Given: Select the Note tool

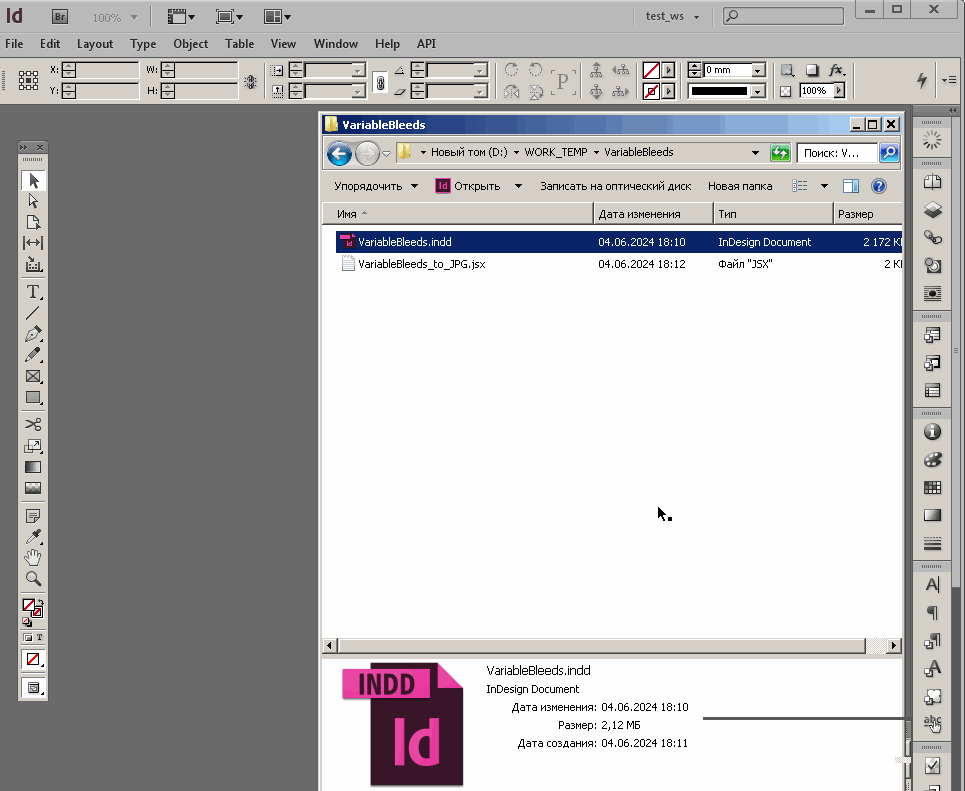Looking at the screenshot, I should click(x=33, y=516).
